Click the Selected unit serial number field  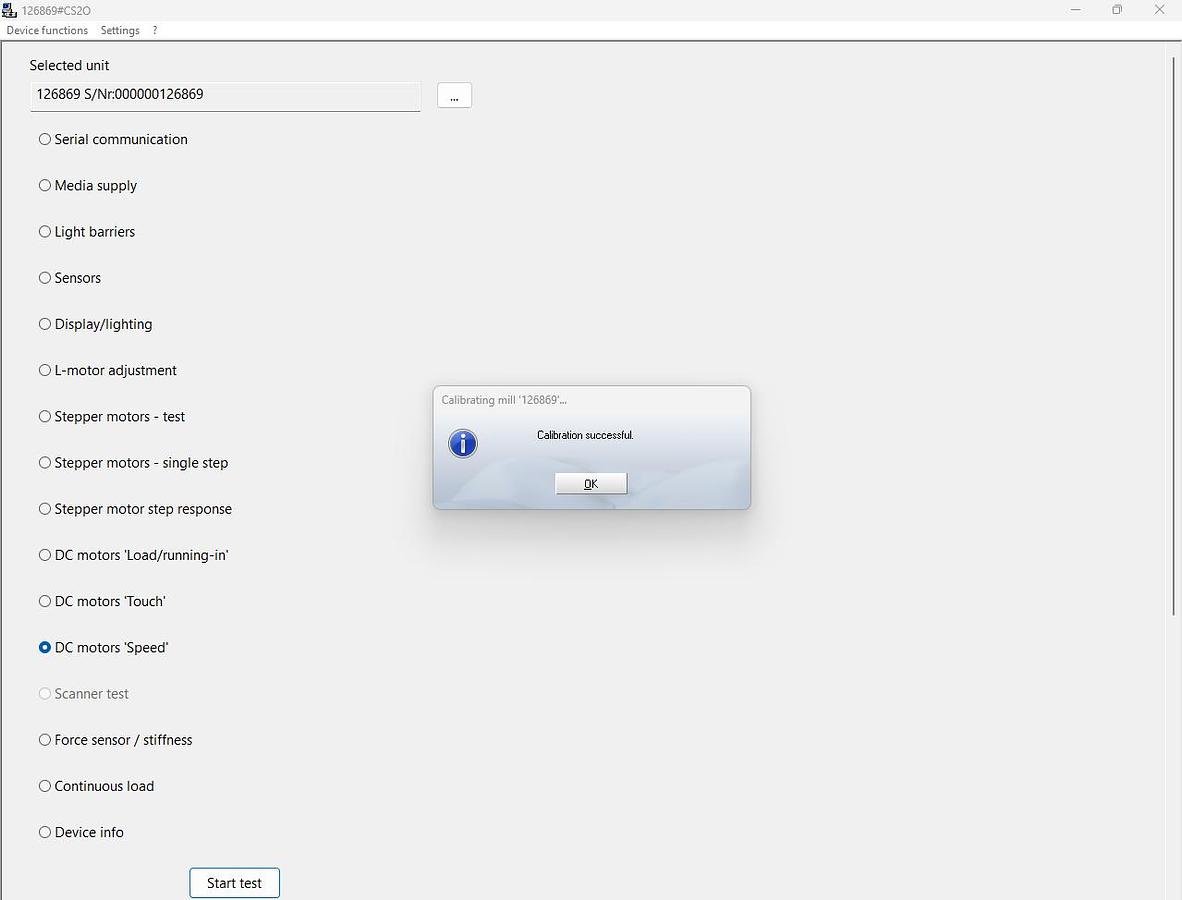(225, 95)
